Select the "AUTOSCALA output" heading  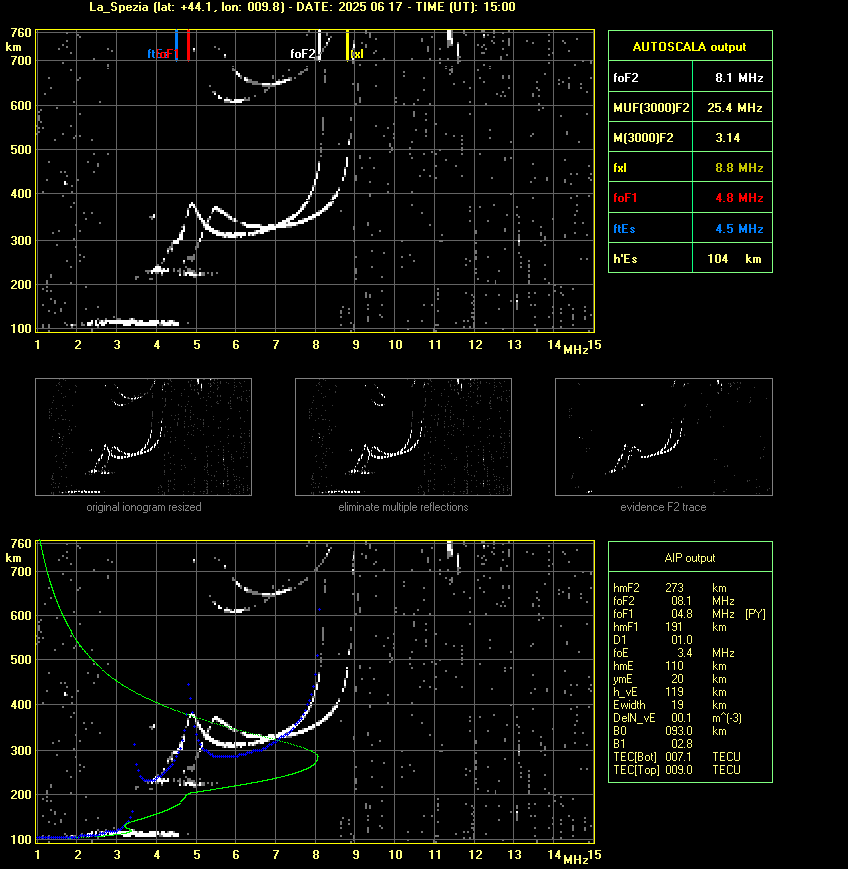(x=689, y=47)
